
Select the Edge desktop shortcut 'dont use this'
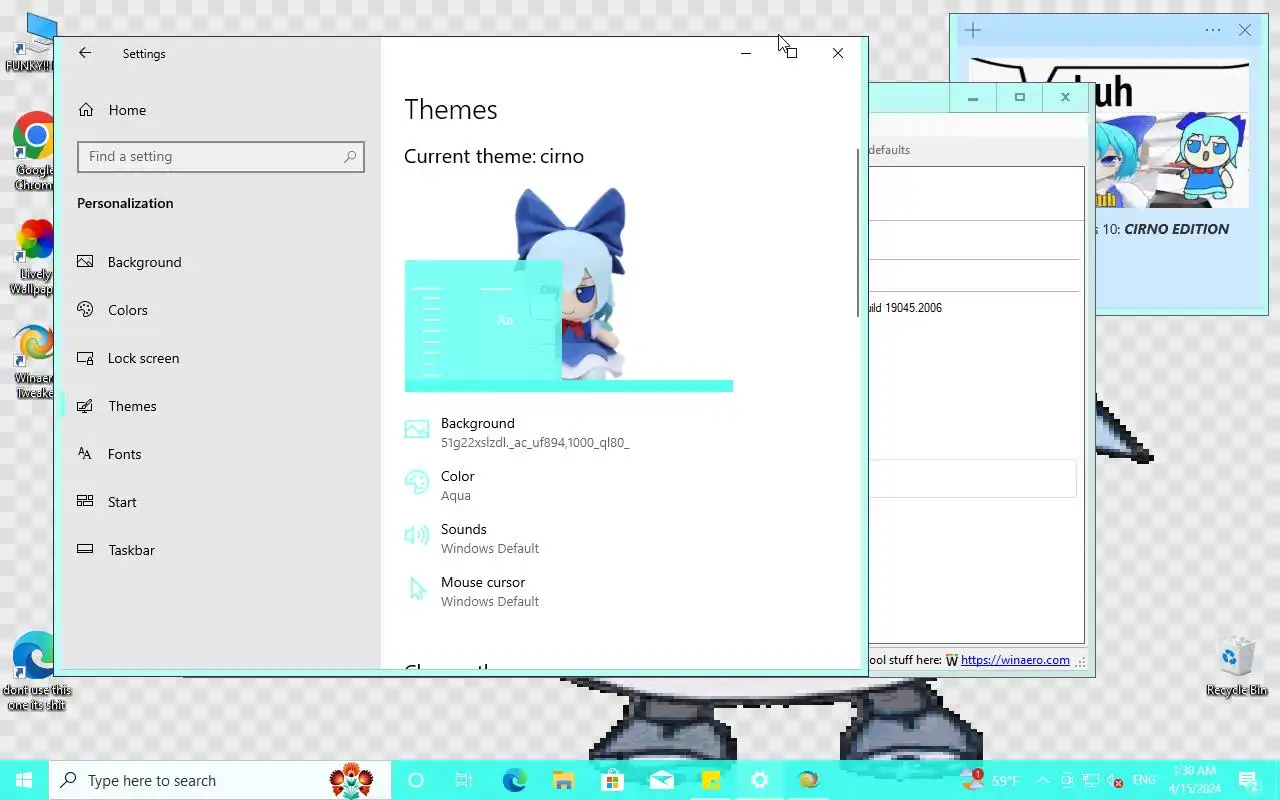point(36,671)
